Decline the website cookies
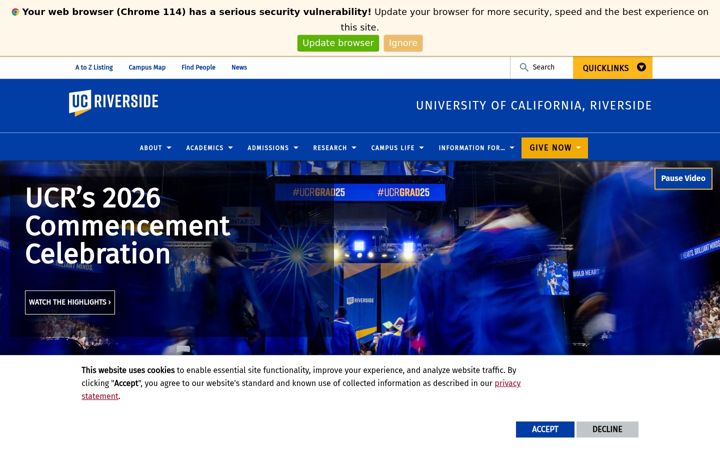 coord(608,429)
